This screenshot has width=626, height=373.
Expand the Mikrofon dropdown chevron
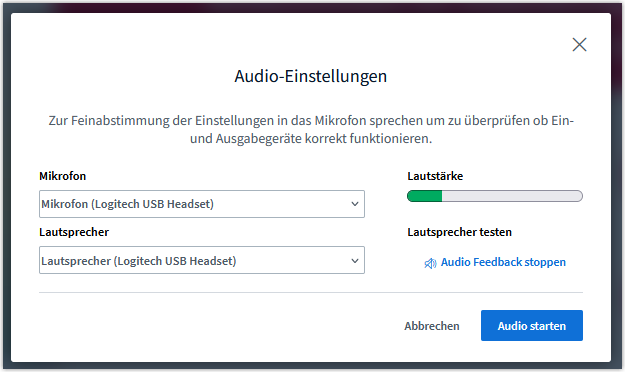[x=355, y=204]
